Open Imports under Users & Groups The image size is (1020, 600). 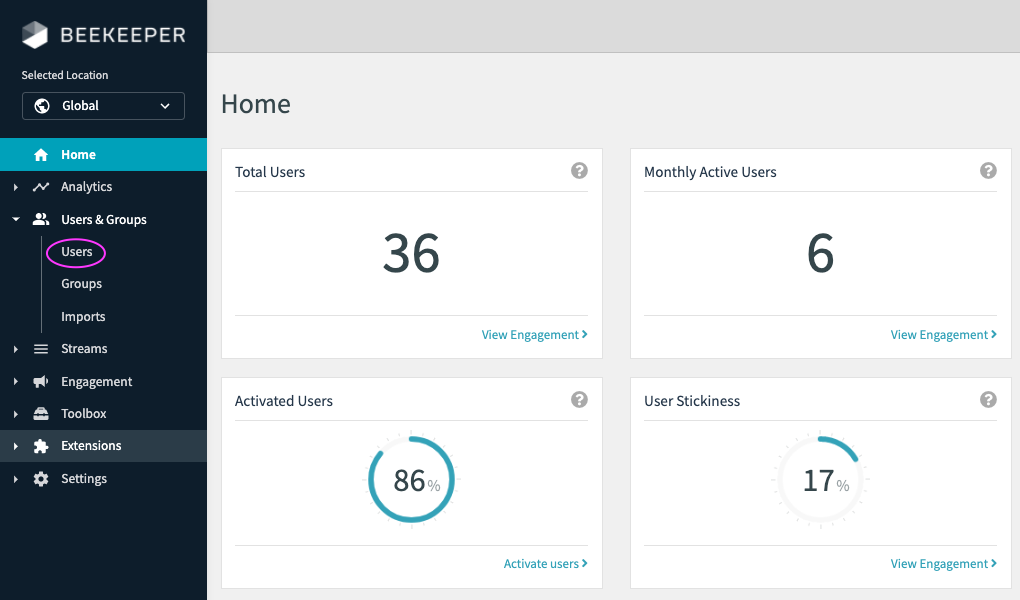(x=83, y=316)
